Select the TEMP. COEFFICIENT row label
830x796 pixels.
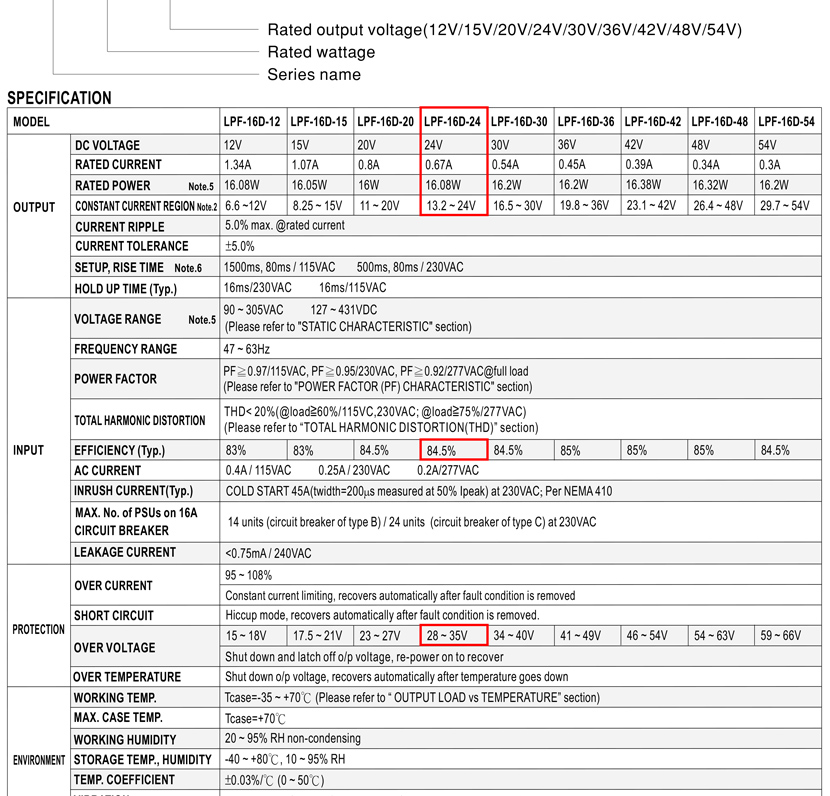click(124, 780)
